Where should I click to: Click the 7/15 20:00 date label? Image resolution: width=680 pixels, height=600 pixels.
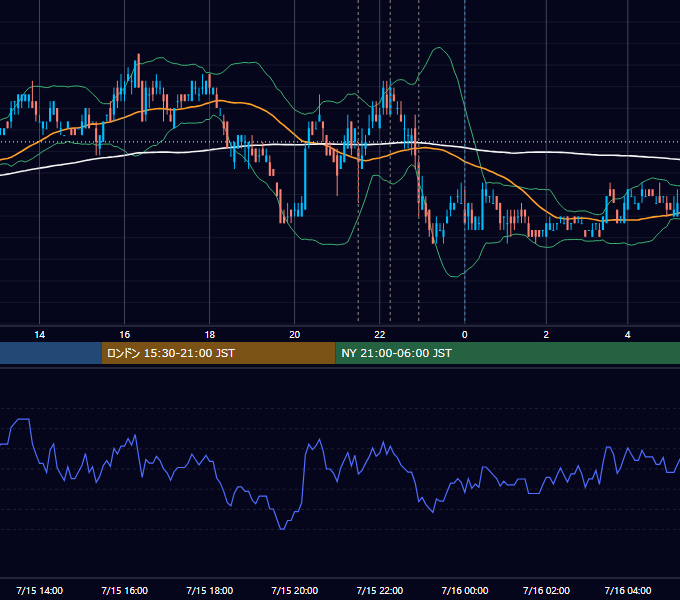294,590
